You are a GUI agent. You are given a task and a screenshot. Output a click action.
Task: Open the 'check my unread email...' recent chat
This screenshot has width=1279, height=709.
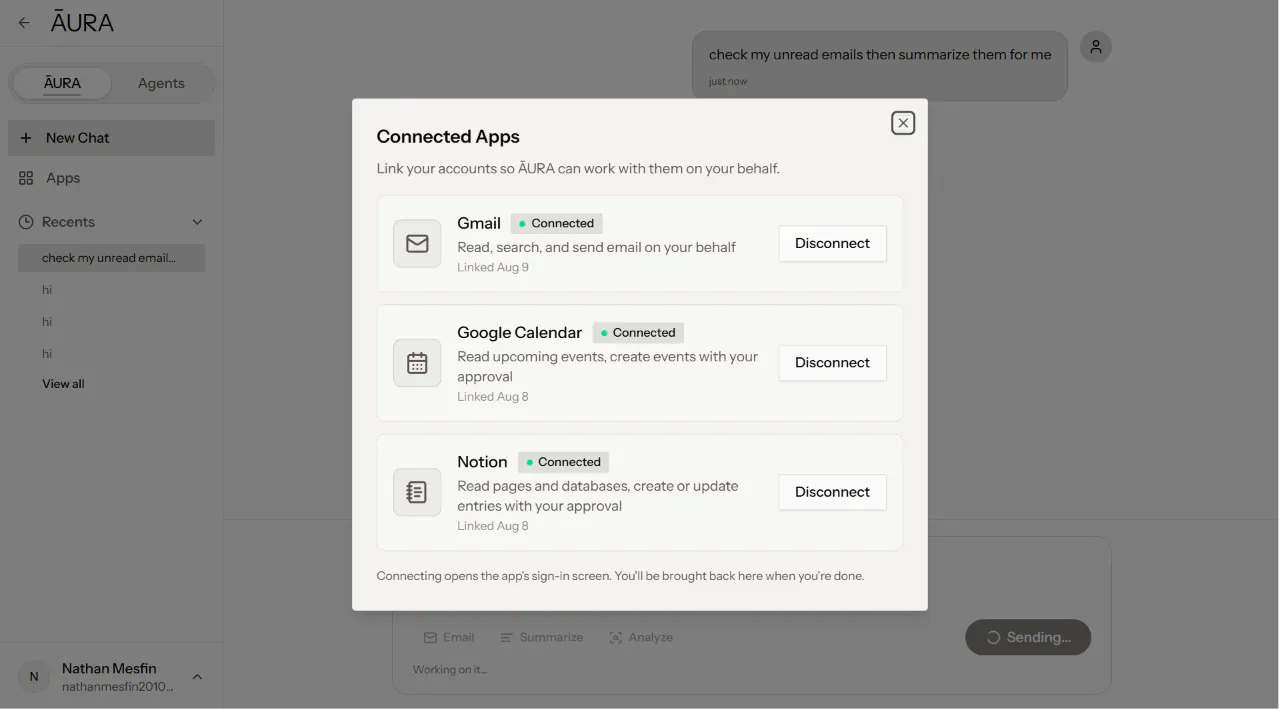click(x=111, y=258)
